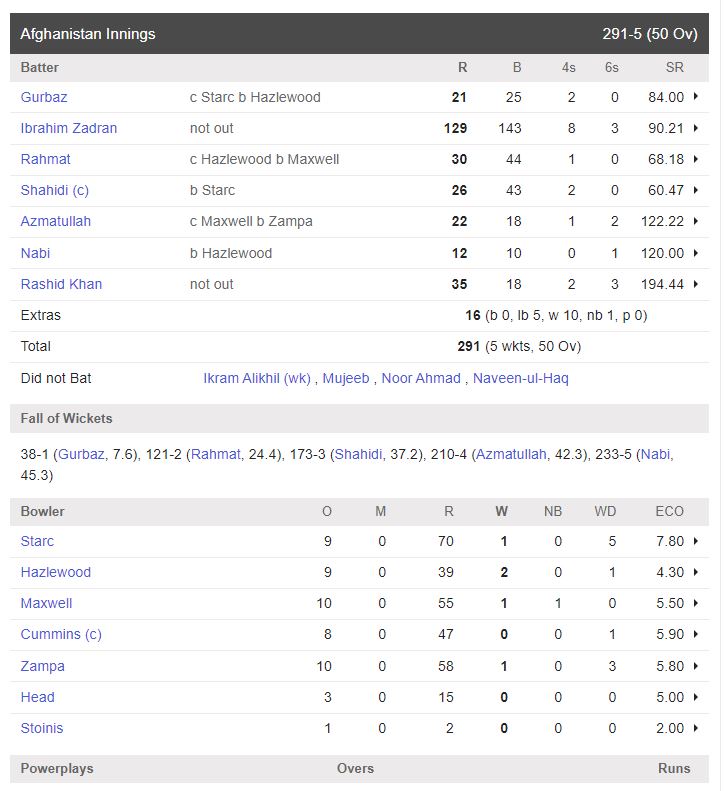Open Cummins (c) bowler profile
724x791 pixels.
[61, 634]
